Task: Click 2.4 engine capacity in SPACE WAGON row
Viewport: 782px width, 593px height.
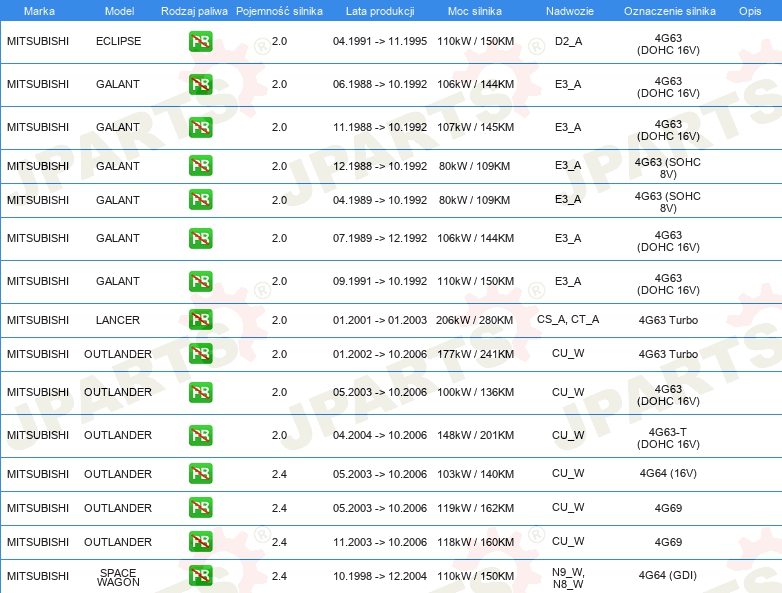Action: 279,576
